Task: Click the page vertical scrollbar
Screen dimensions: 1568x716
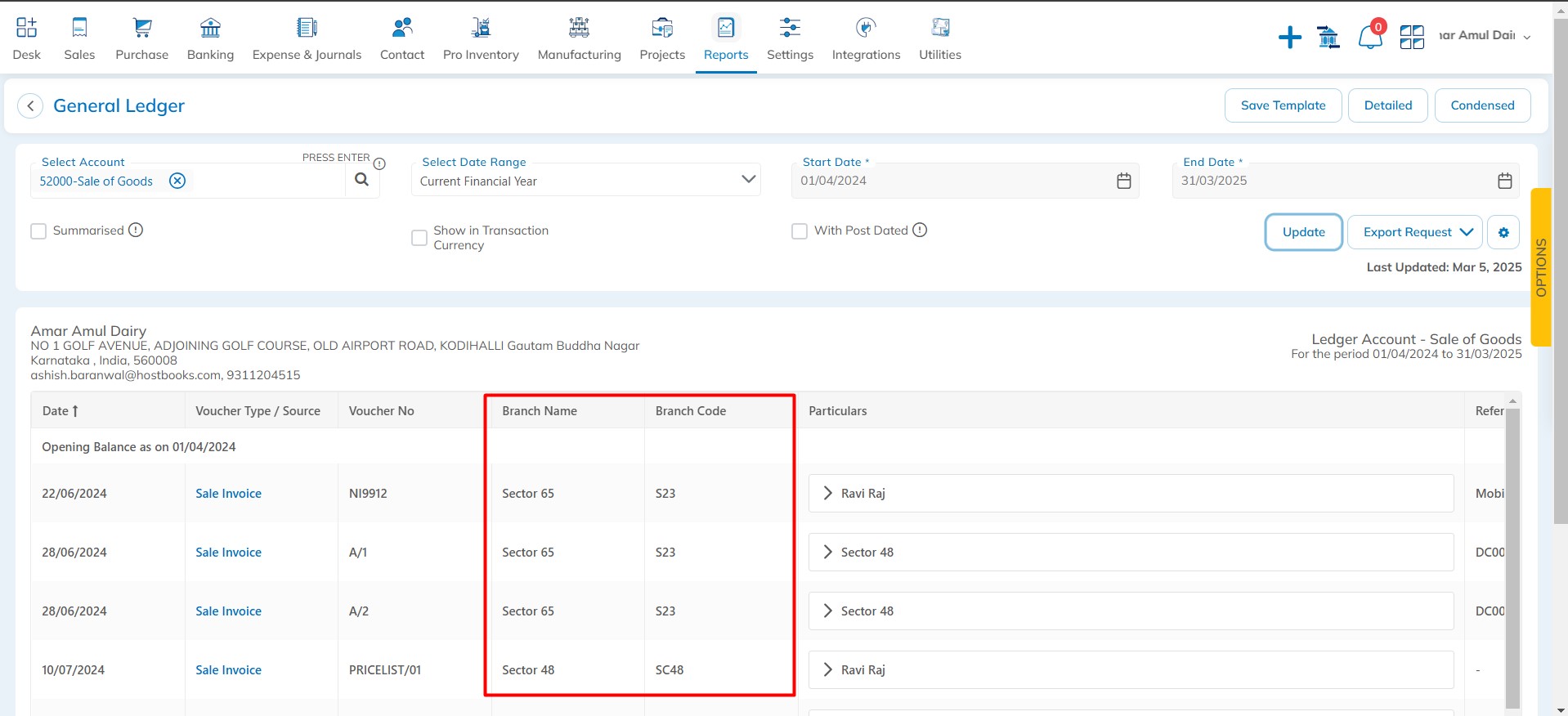Action: pos(1560,270)
